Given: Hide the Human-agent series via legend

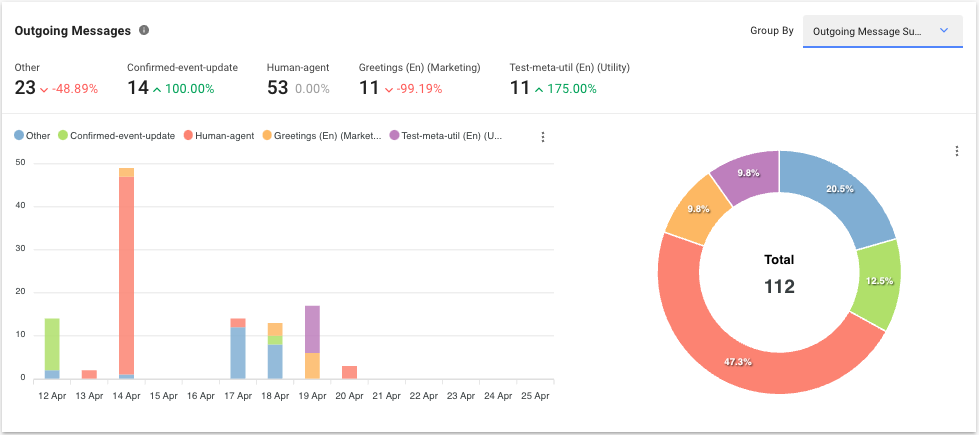Looking at the screenshot, I should [218, 136].
